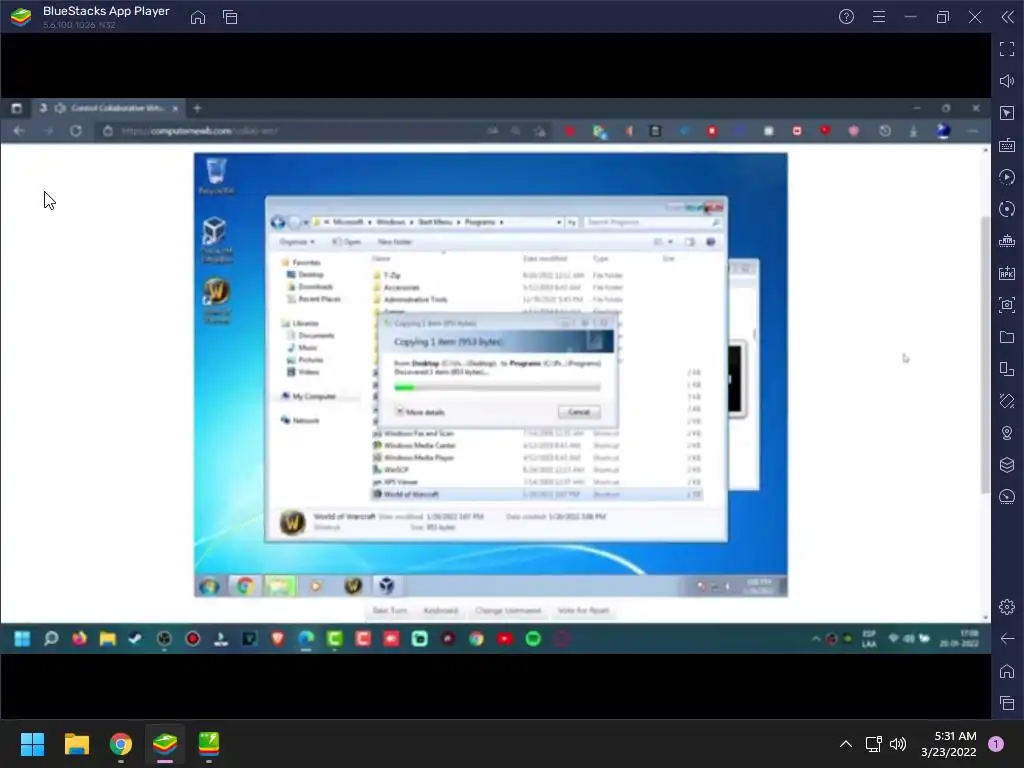Viewport: 1024px width, 768px height.
Task: Toggle BlueStacks full screen mode
Action: tap(1007, 49)
